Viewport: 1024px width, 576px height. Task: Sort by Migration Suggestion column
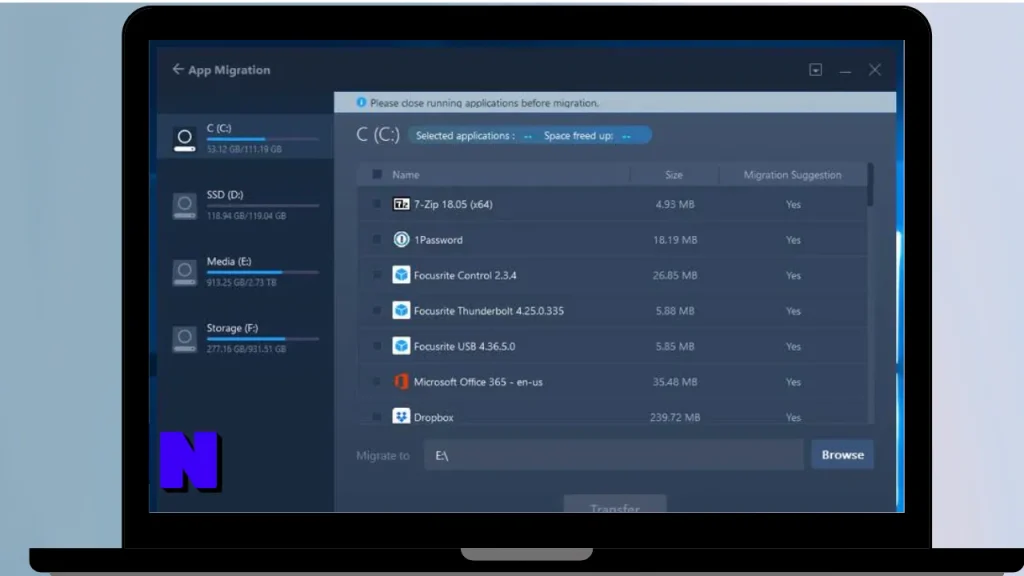[x=792, y=174]
